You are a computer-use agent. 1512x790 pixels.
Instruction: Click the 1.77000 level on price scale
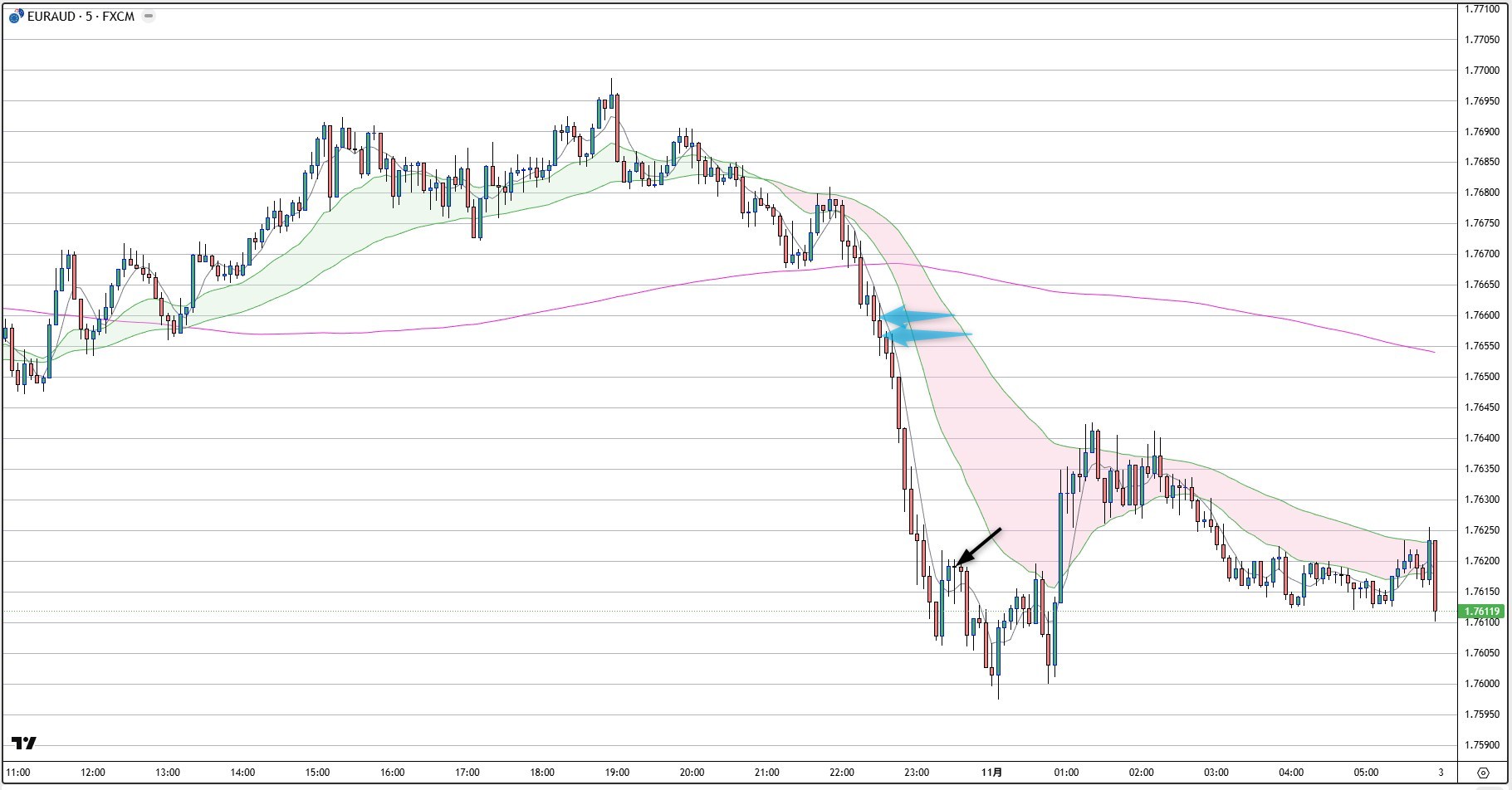(1481, 71)
